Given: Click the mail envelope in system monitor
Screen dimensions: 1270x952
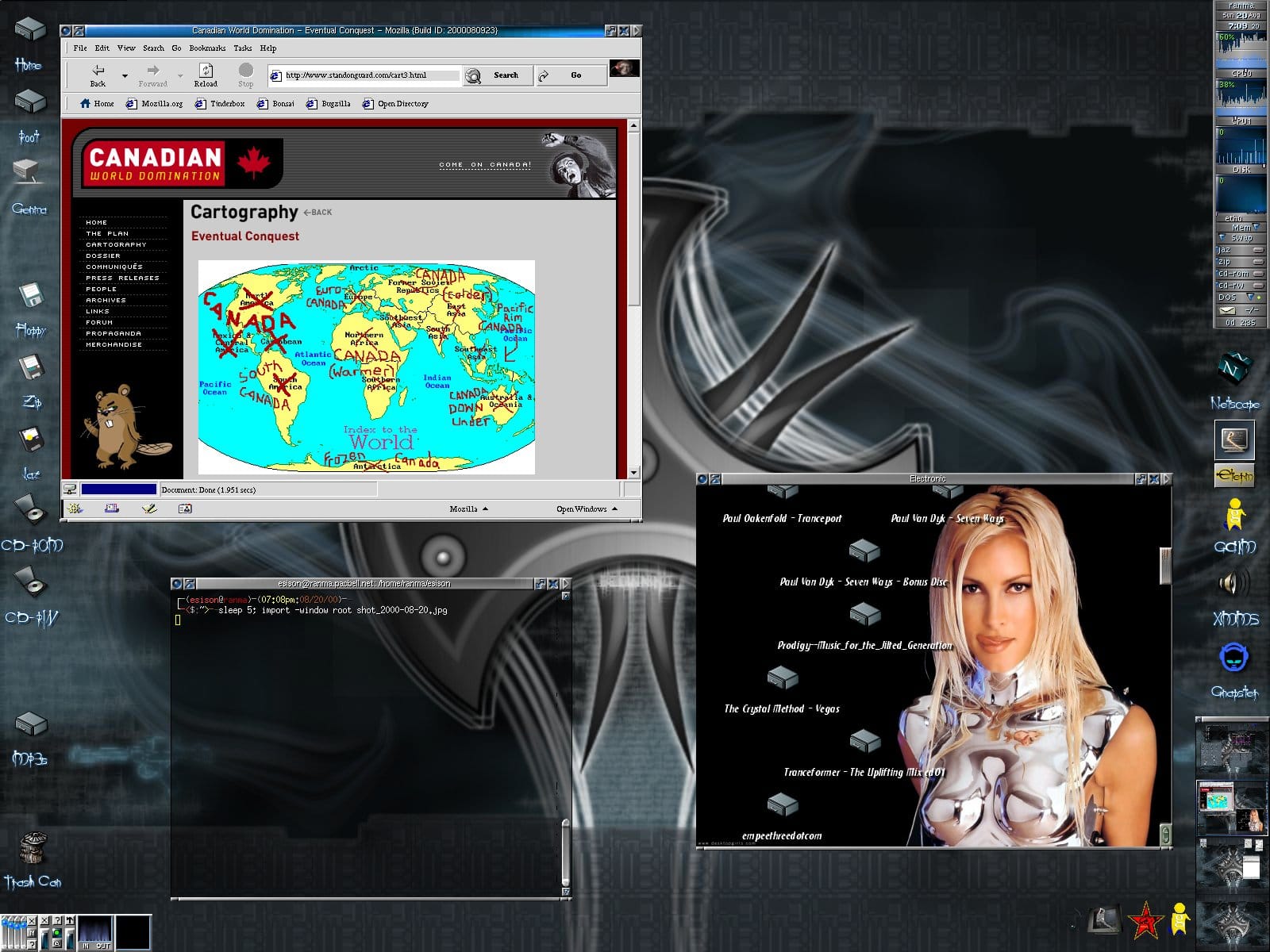Looking at the screenshot, I should click(1227, 310).
